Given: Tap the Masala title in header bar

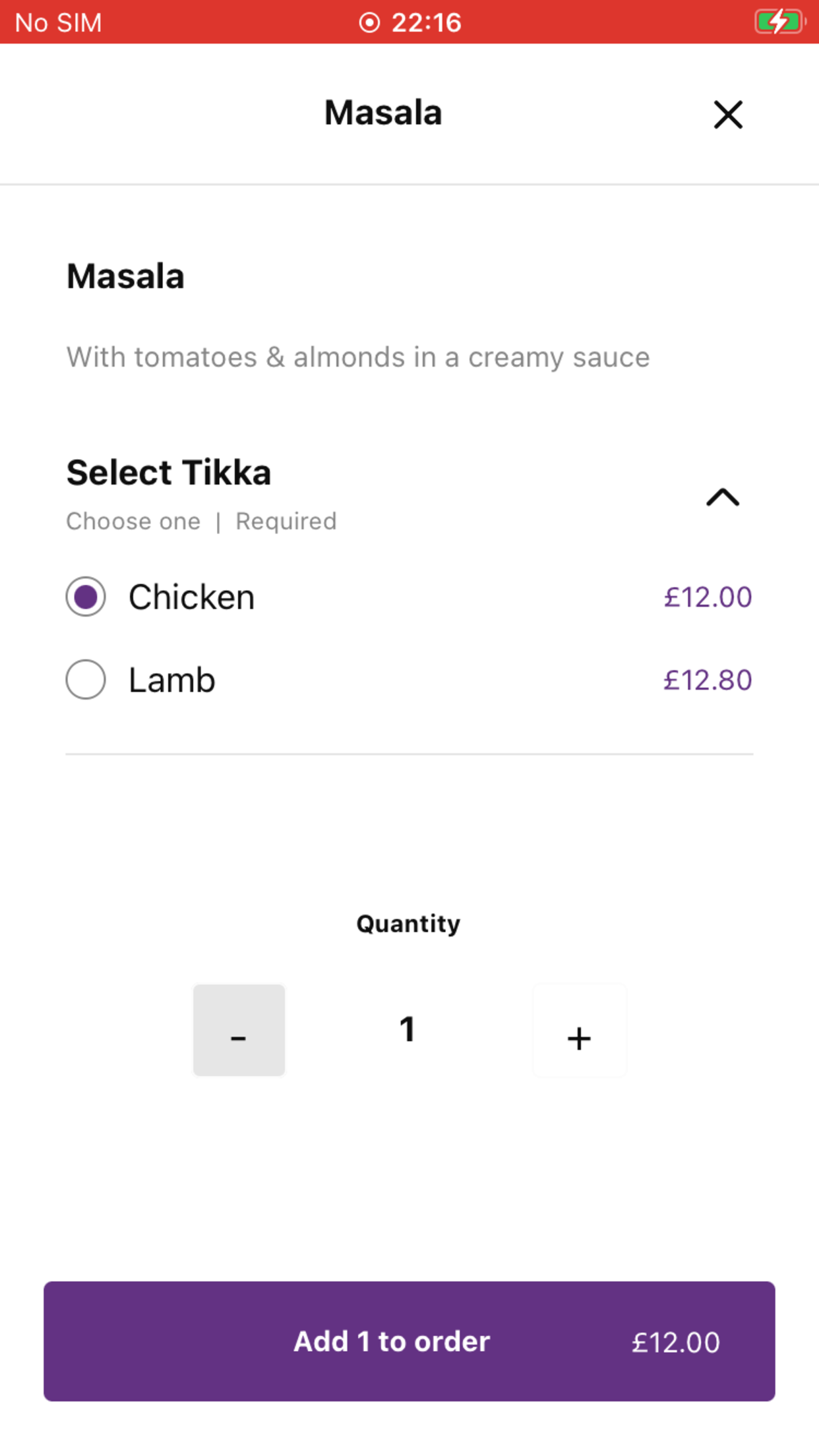Looking at the screenshot, I should click(383, 113).
